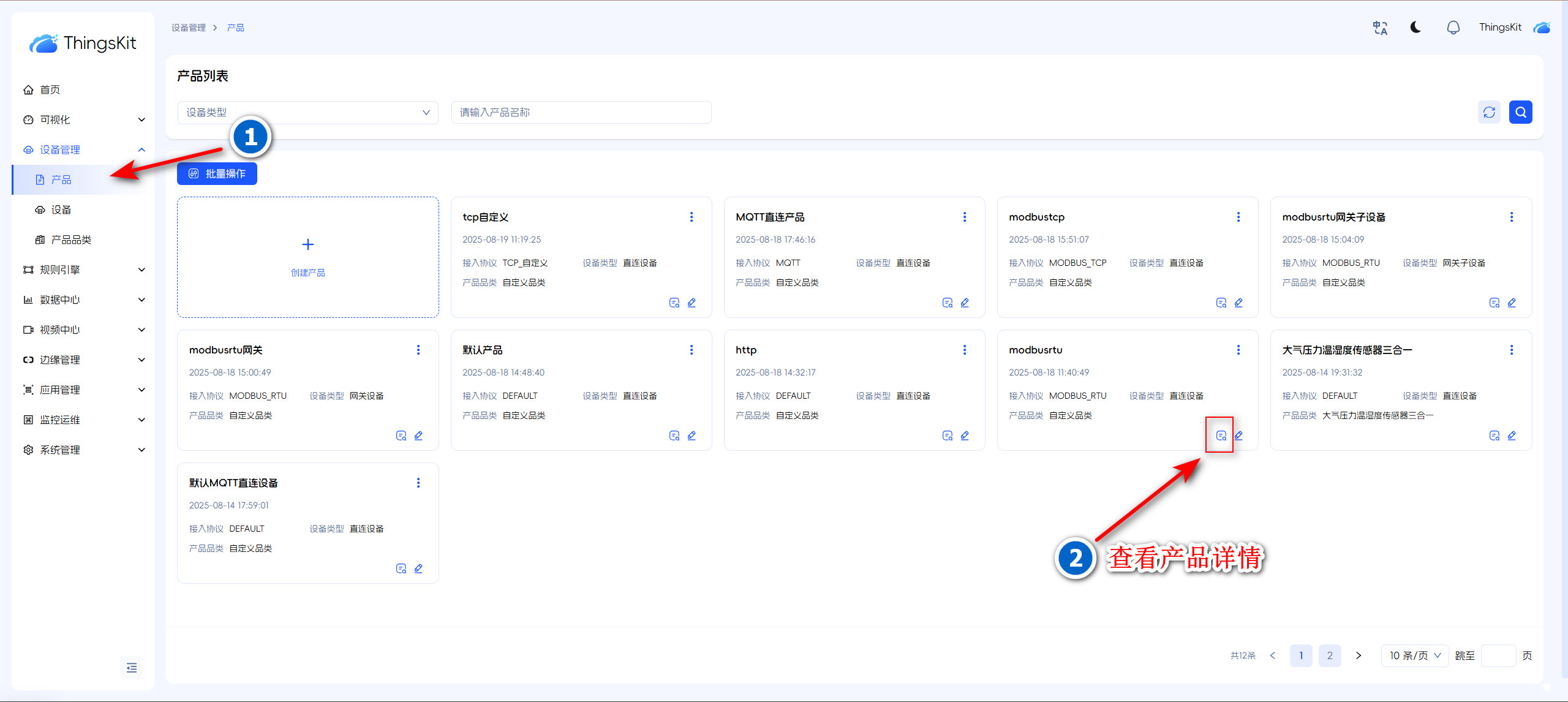Open 产品品类 sidebar menu item
Screen dimensions: 1568x702
71,240
